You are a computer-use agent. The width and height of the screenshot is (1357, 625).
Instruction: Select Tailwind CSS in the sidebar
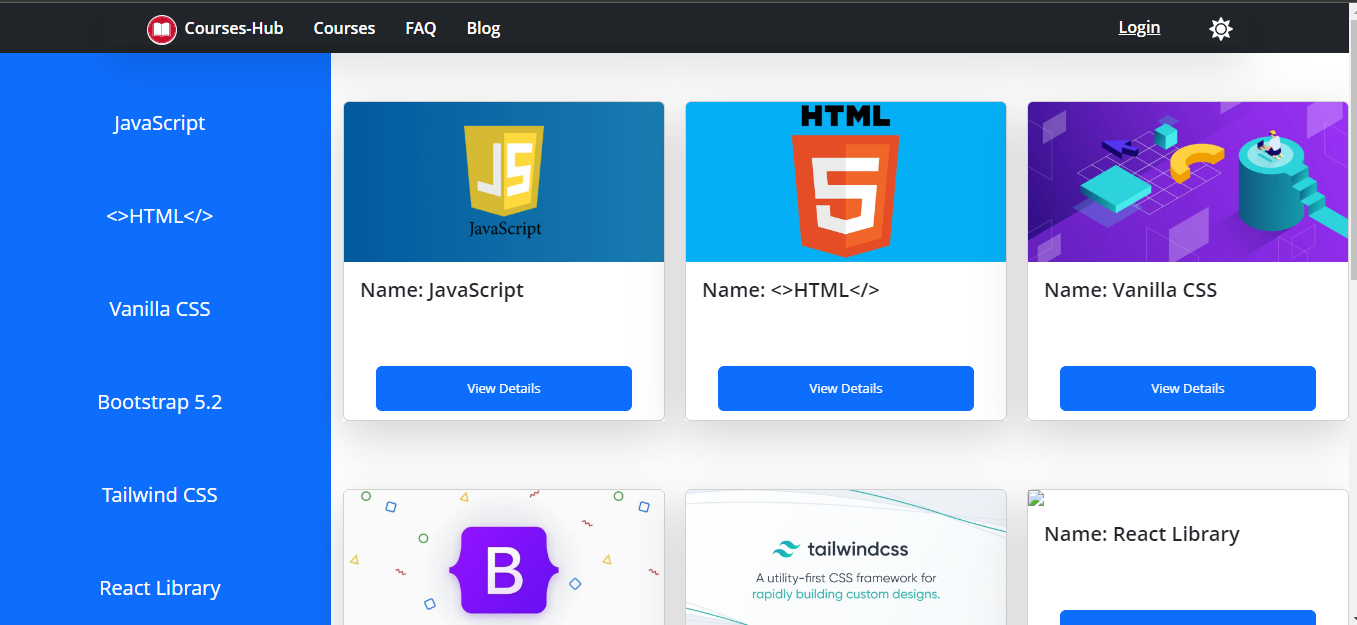tap(160, 495)
